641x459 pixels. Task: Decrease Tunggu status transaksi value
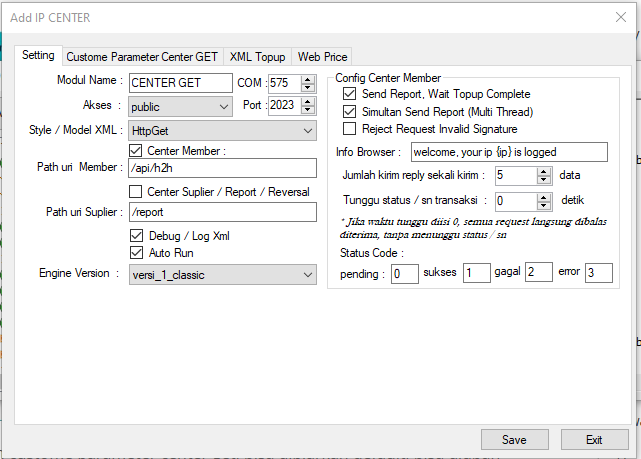tap(544, 205)
